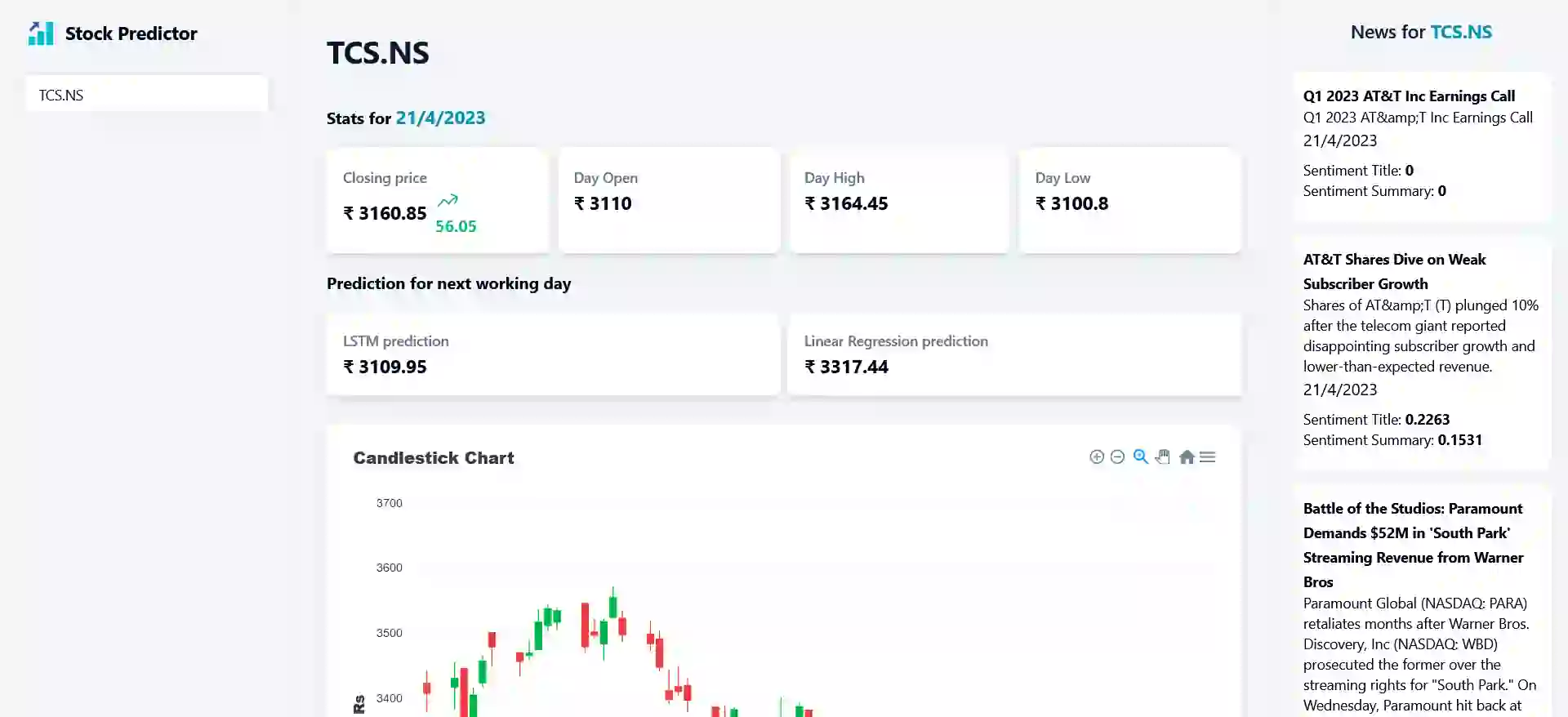
Task: Click the Day High stat card
Action: pyautogui.click(x=899, y=200)
